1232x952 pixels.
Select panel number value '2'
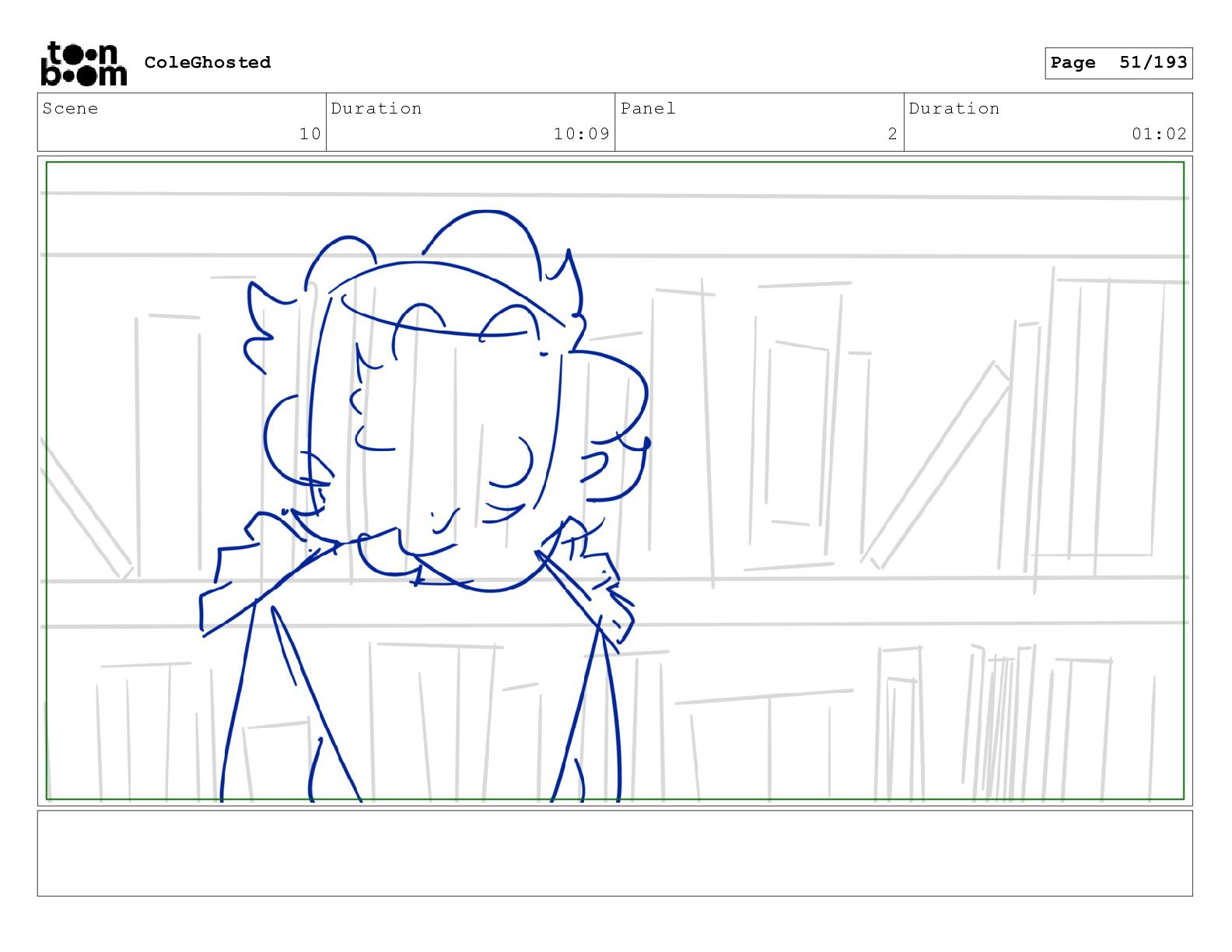pyautogui.click(x=893, y=134)
